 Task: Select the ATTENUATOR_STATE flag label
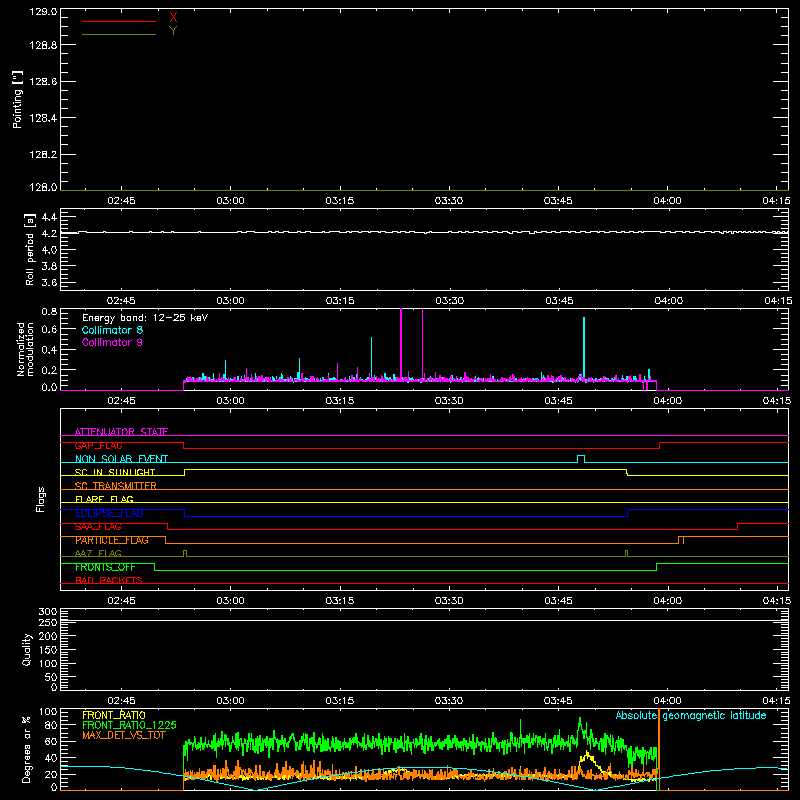tap(121, 432)
